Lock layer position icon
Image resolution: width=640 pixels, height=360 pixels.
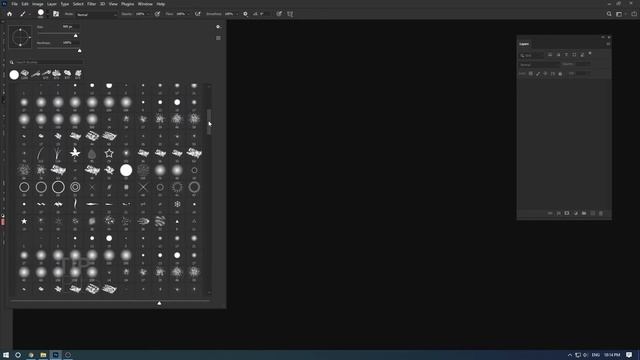[545, 73]
